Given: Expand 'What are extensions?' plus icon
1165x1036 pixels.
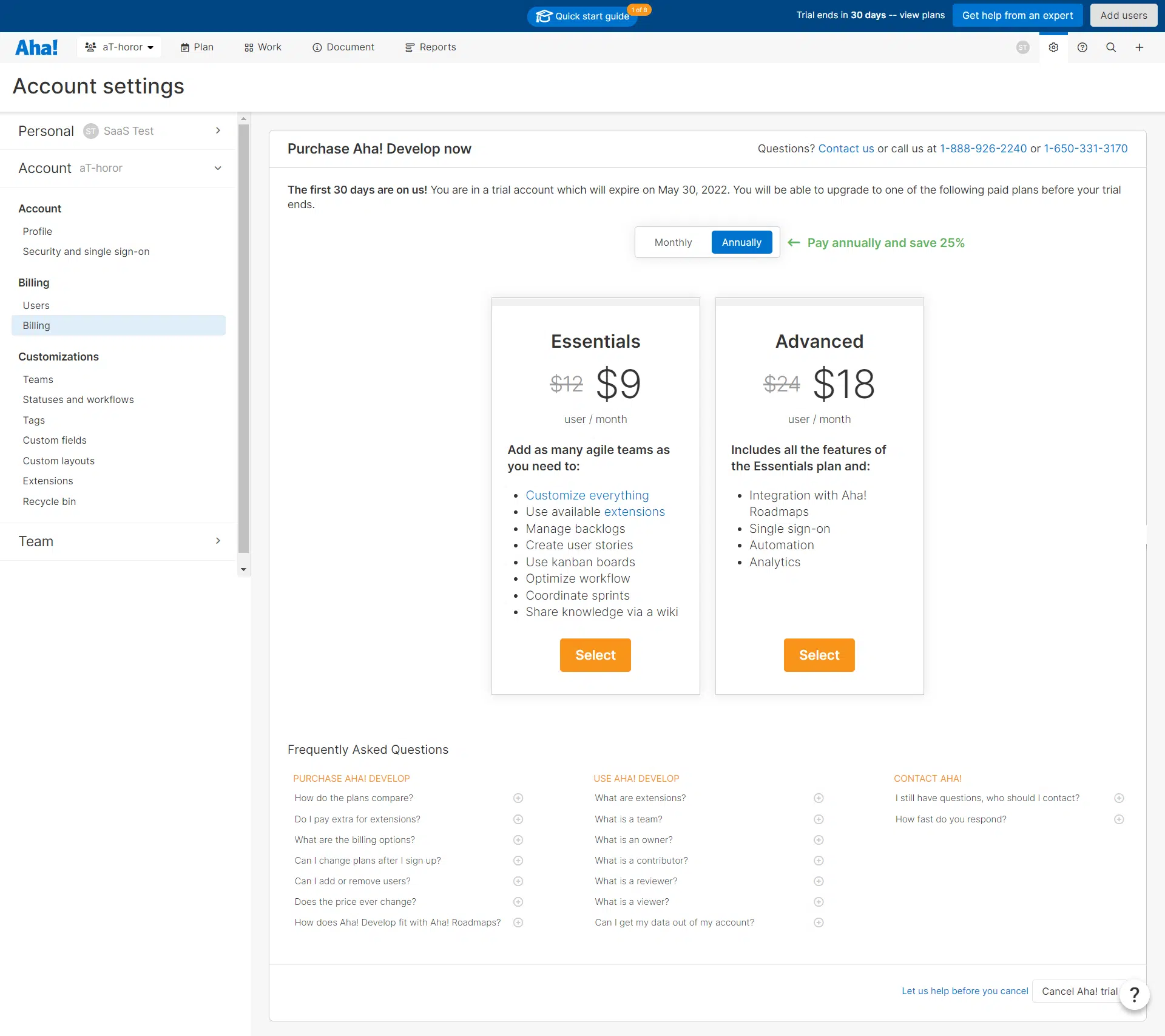Looking at the screenshot, I should pos(819,798).
